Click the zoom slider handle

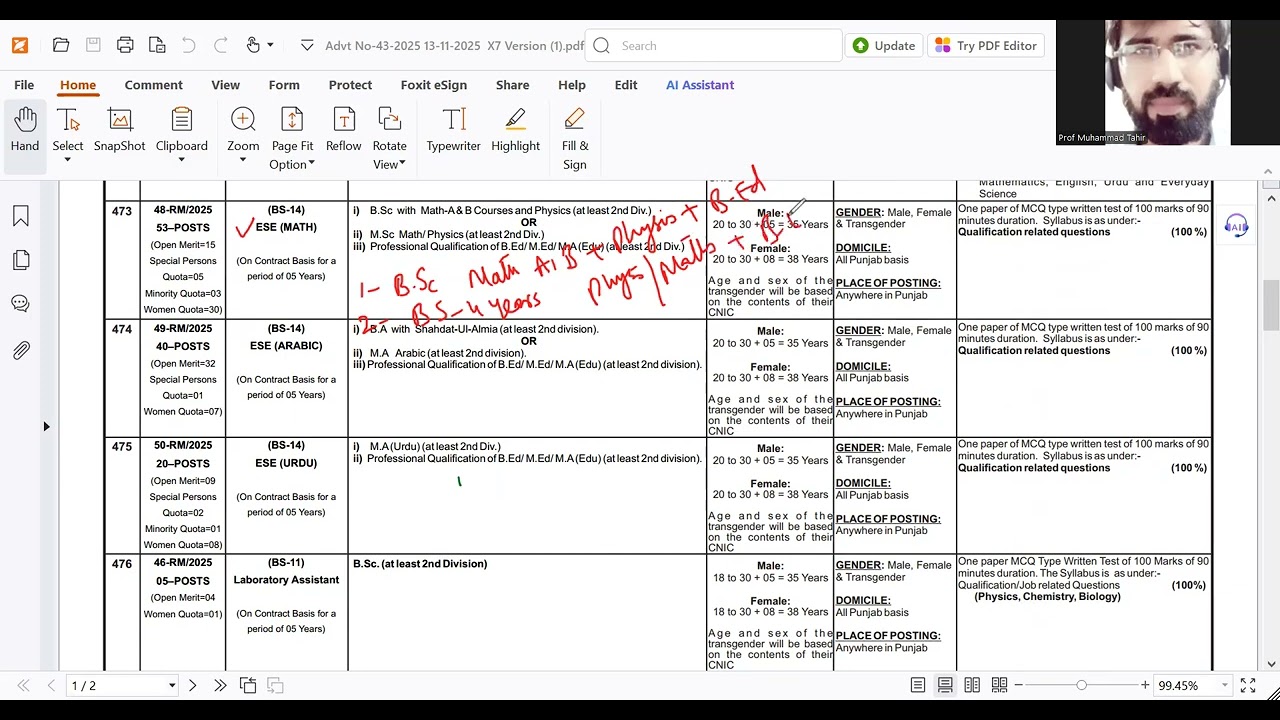click(1081, 685)
